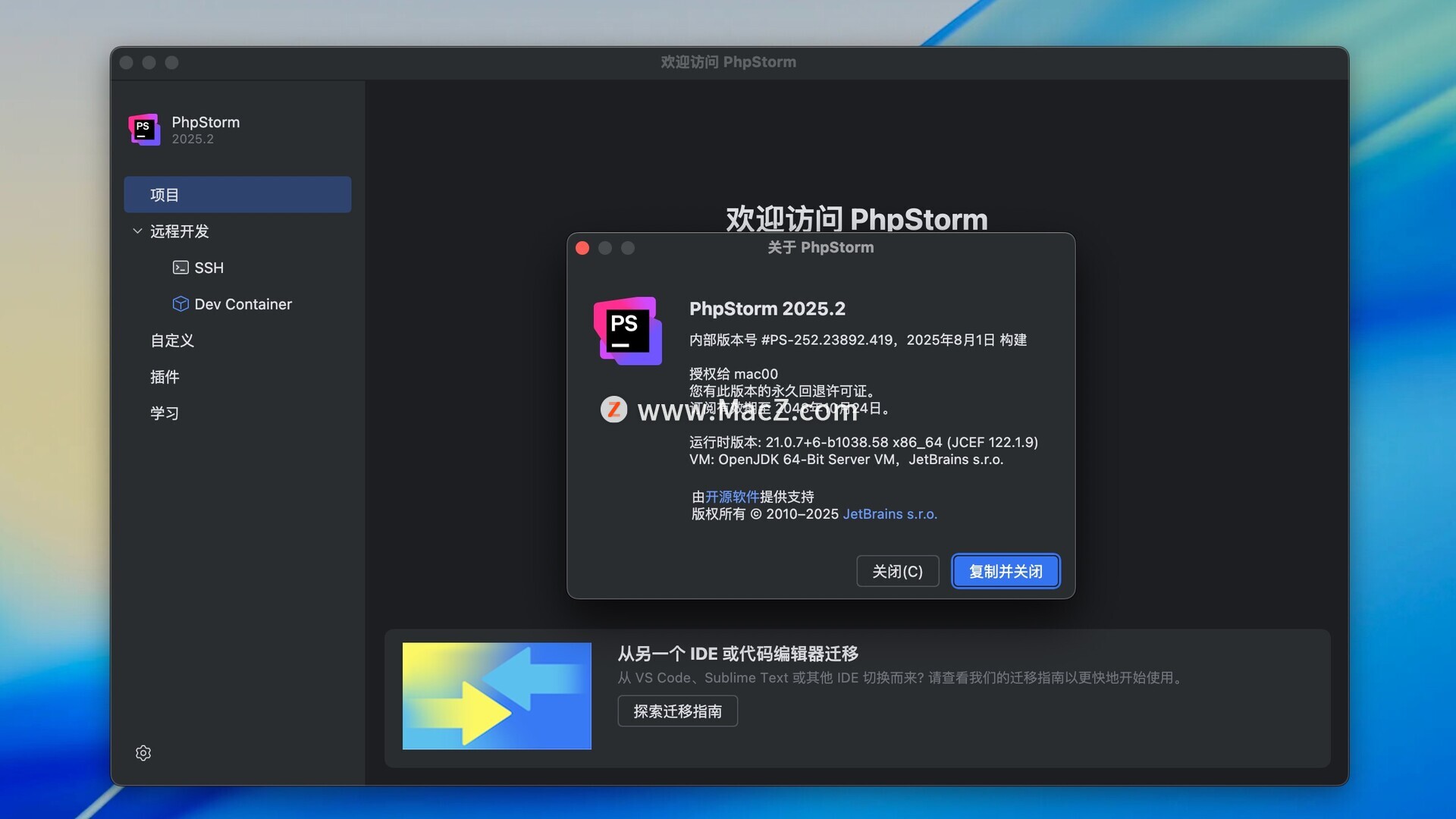
Task: Close the 关于 PhpStorm dialog with red button
Action: pos(582,248)
